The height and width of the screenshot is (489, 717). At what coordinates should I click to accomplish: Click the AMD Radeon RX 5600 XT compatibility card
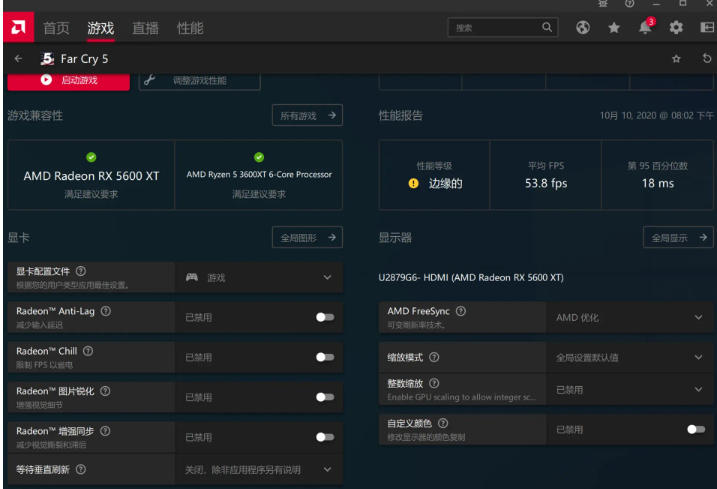click(x=91, y=175)
